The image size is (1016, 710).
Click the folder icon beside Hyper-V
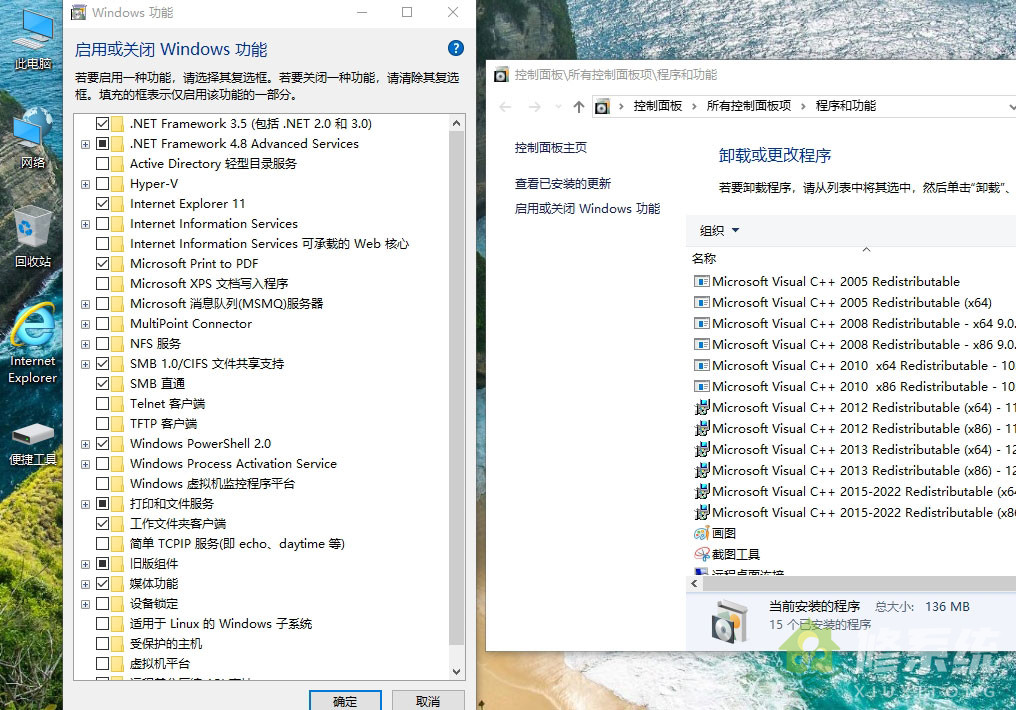117,184
